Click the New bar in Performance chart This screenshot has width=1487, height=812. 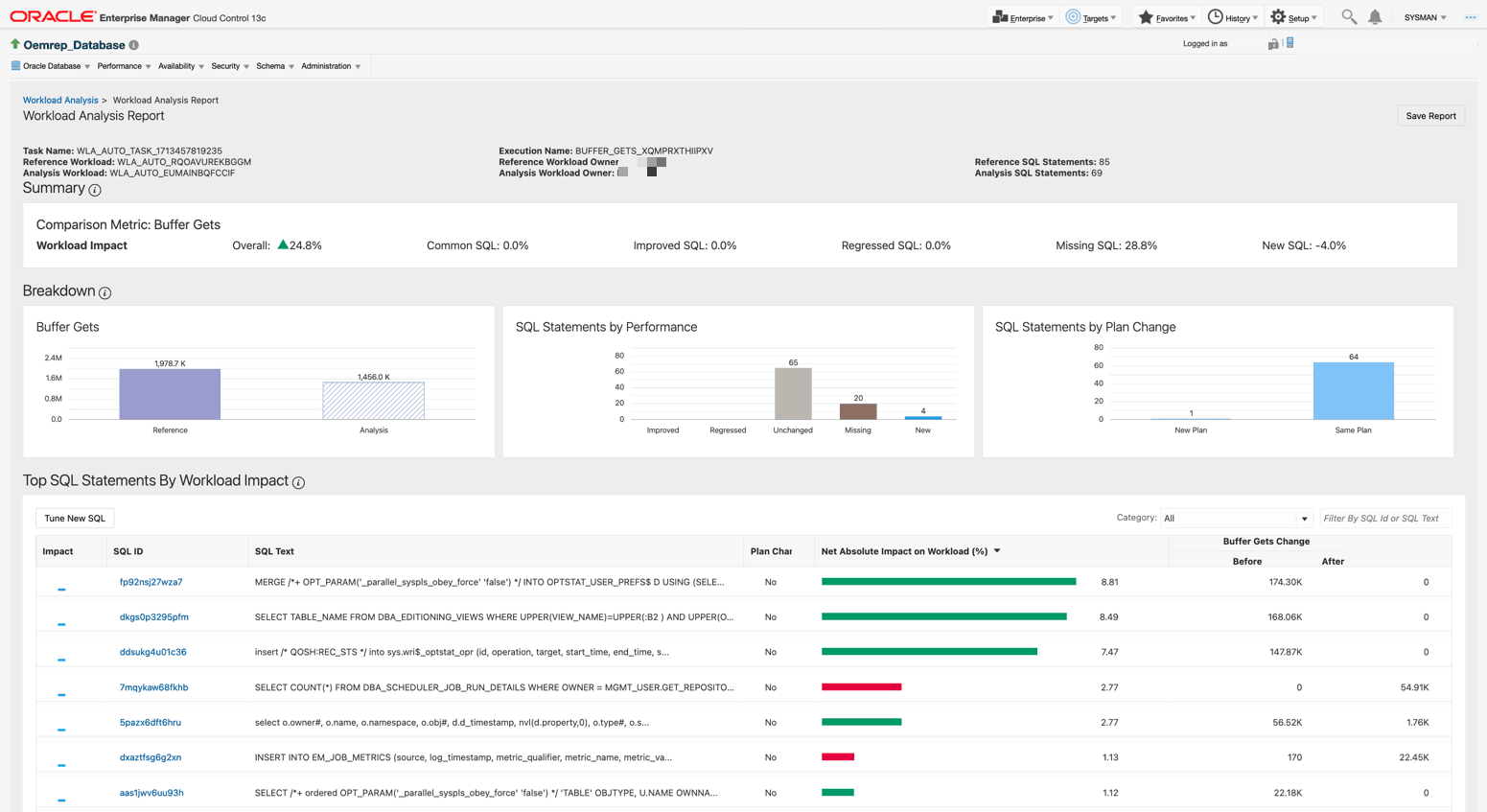pyautogui.click(x=923, y=417)
